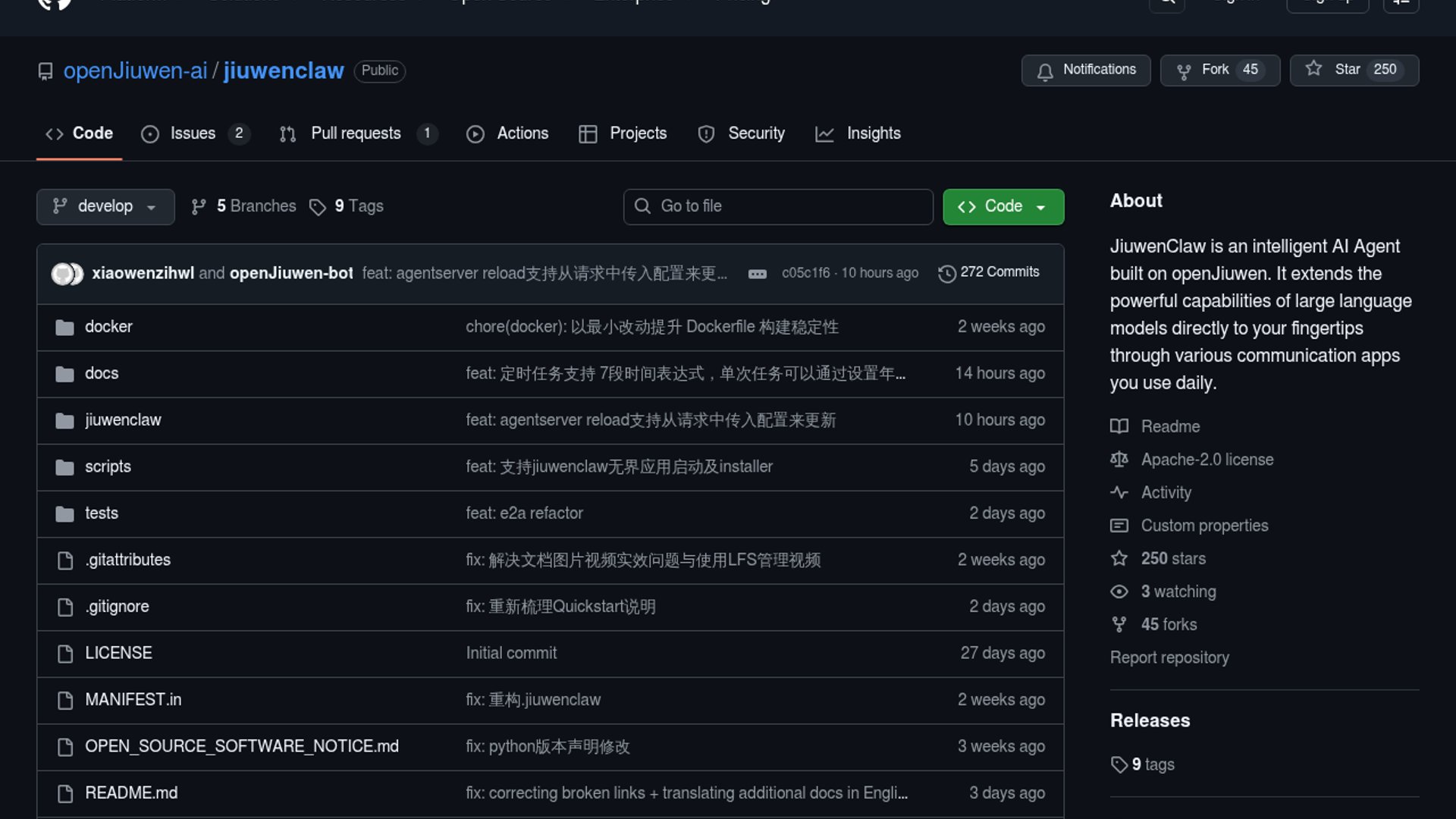
Task: Open the Pull requests tab
Action: [356, 133]
